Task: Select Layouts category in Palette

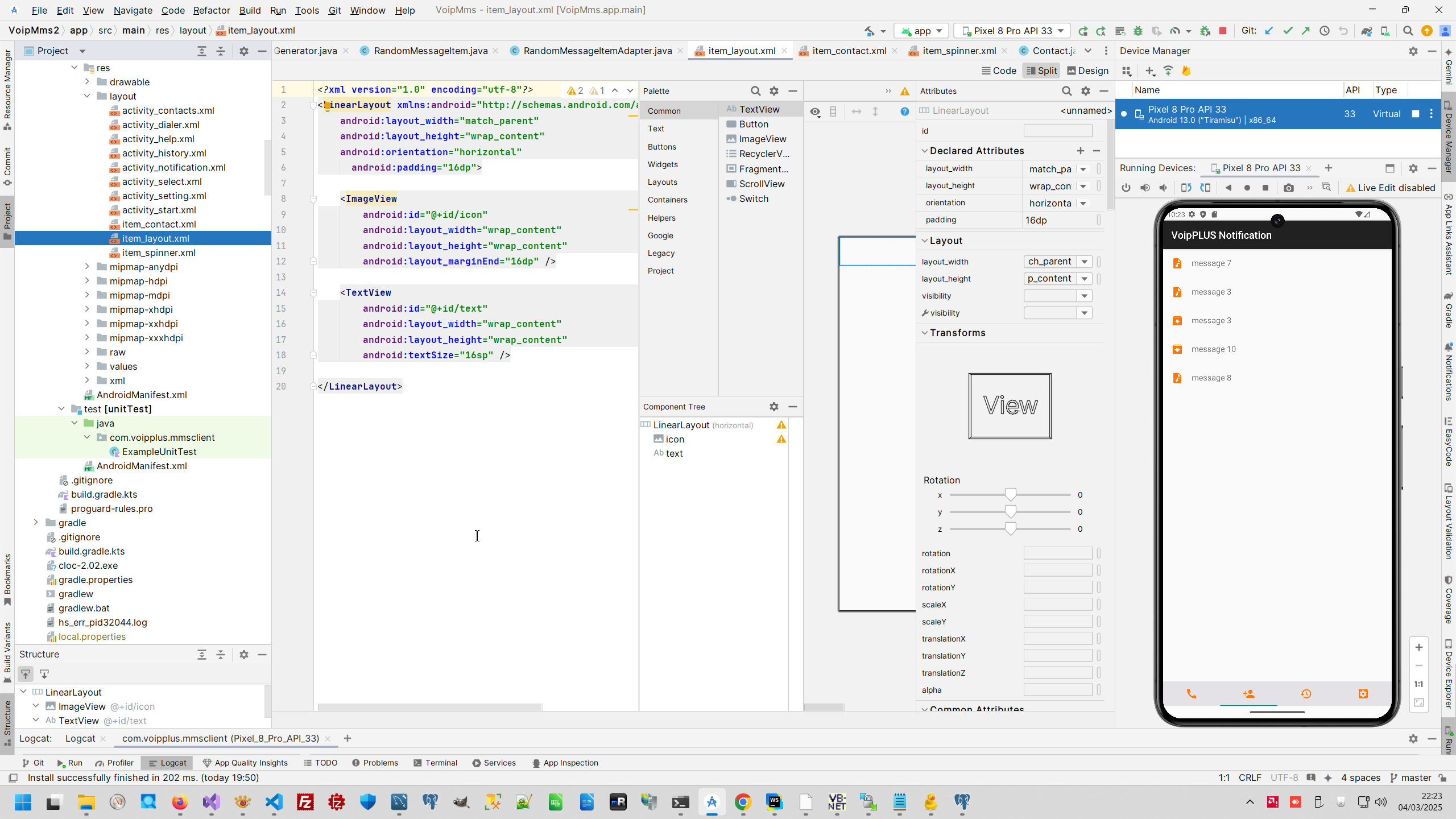Action: pyautogui.click(x=662, y=182)
